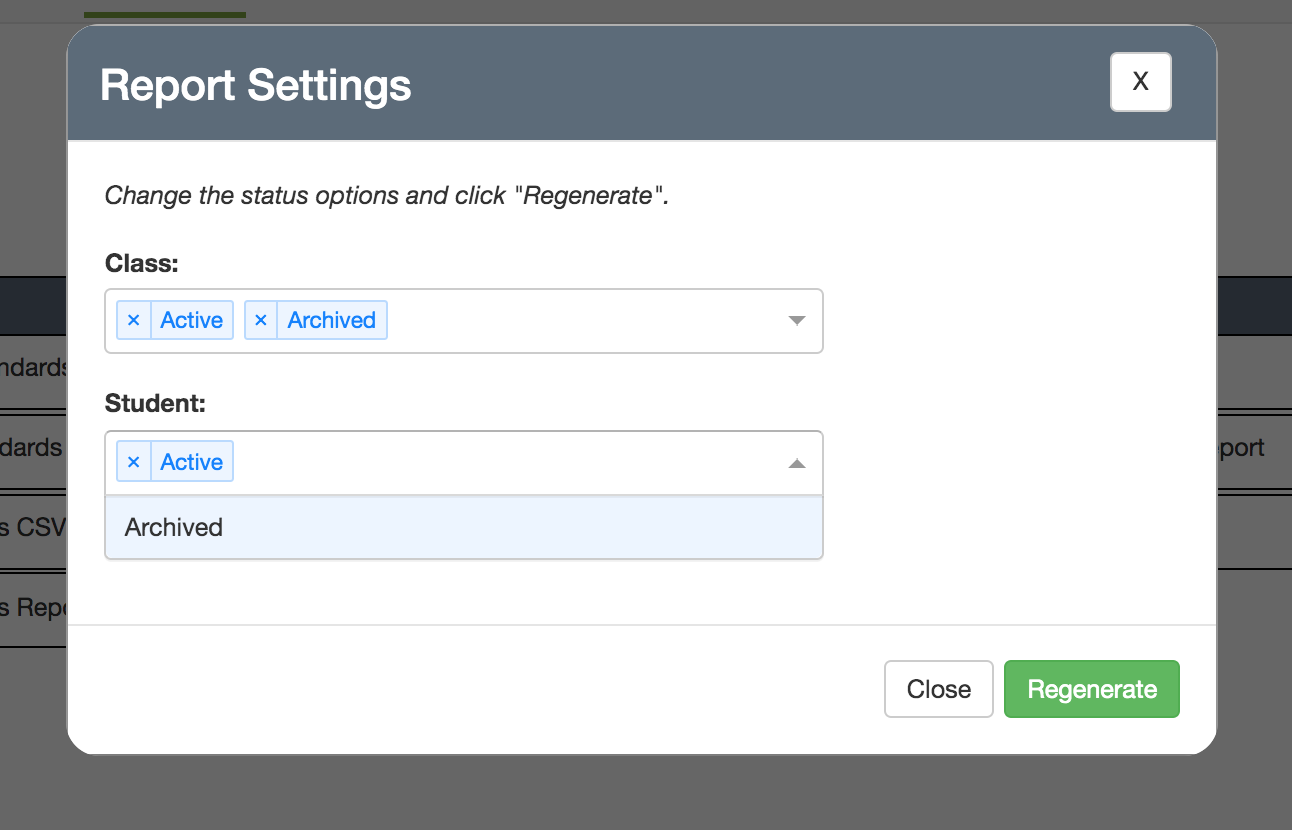The height and width of the screenshot is (830, 1292).
Task: Click the "Class:" field label
Action: (x=142, y=263)
